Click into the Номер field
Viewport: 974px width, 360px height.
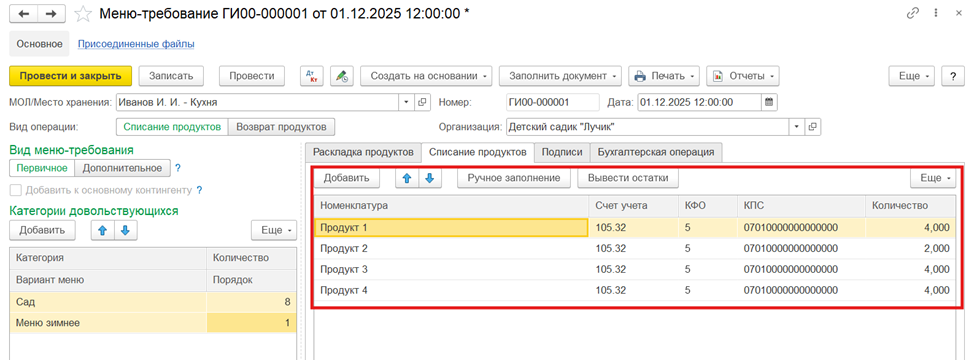(x=552, y=102)
